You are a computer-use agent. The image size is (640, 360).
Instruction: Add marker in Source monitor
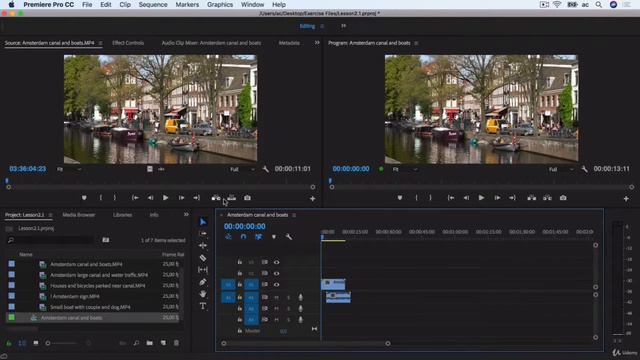pyautogui.click(x=84, y=198)
